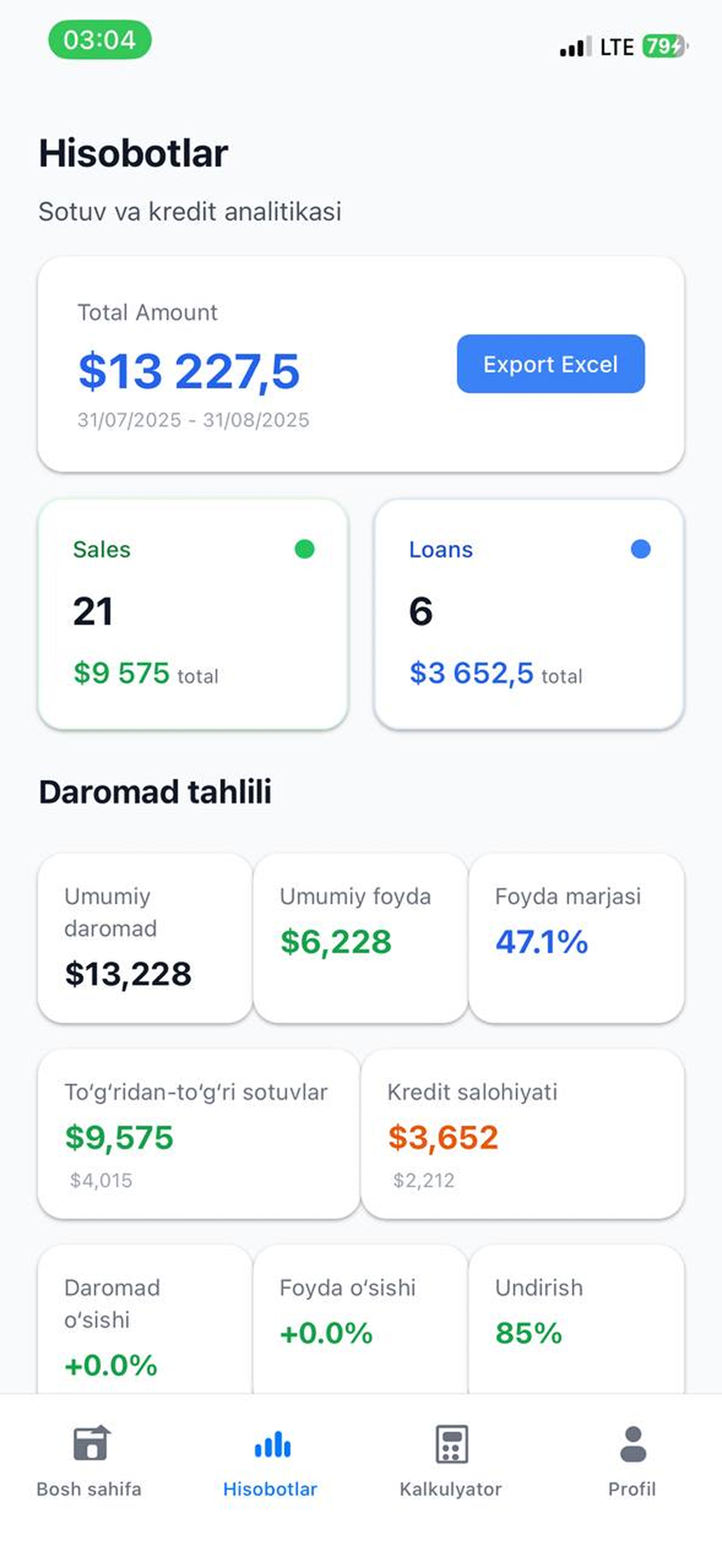The width and height of the screenshot is (722, 1568).
Task: Open the Kalkulyator calculator icon
Action: (x=452, y=1444)
